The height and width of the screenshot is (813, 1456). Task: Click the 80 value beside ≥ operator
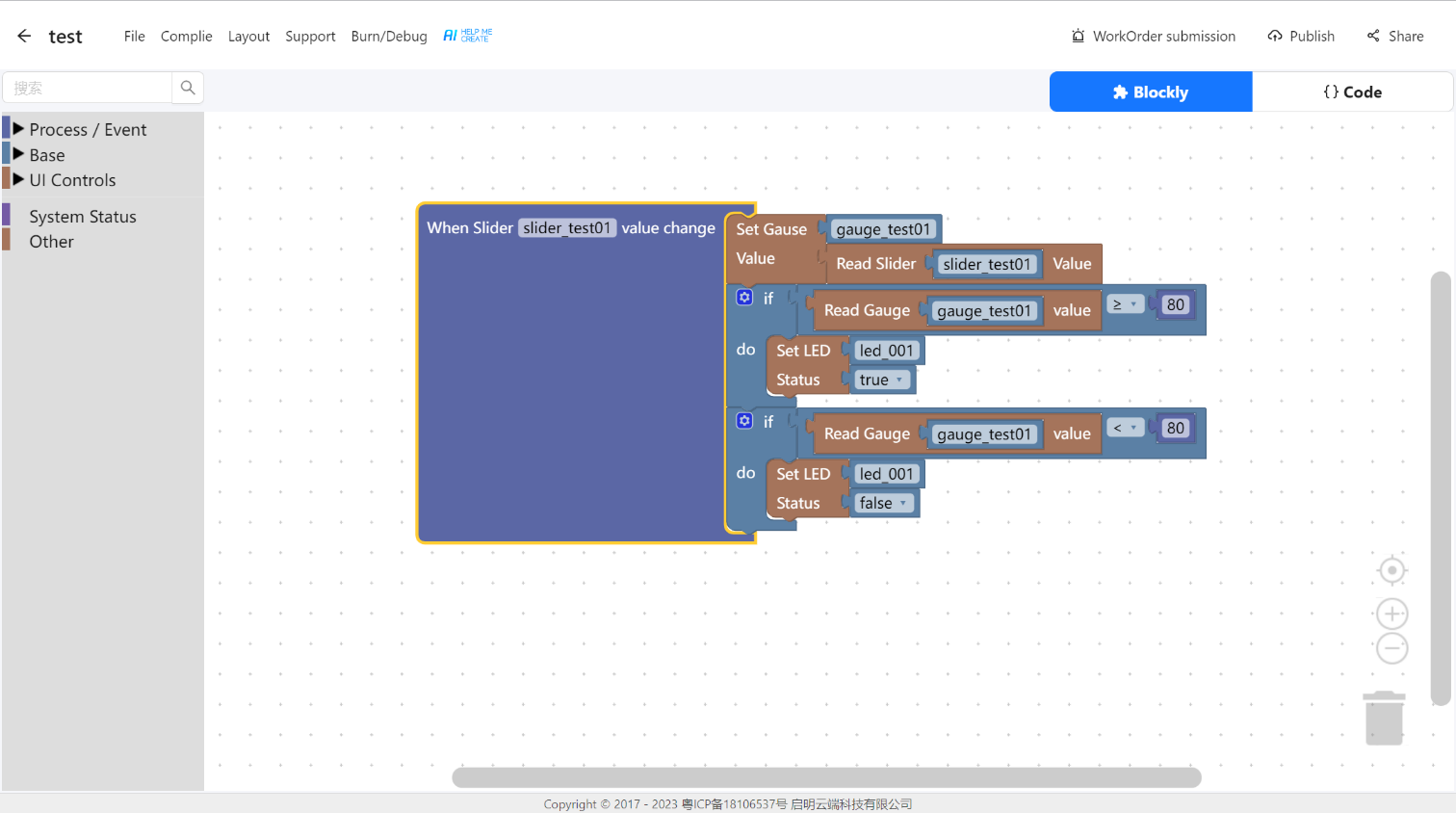coord(1176,304)
